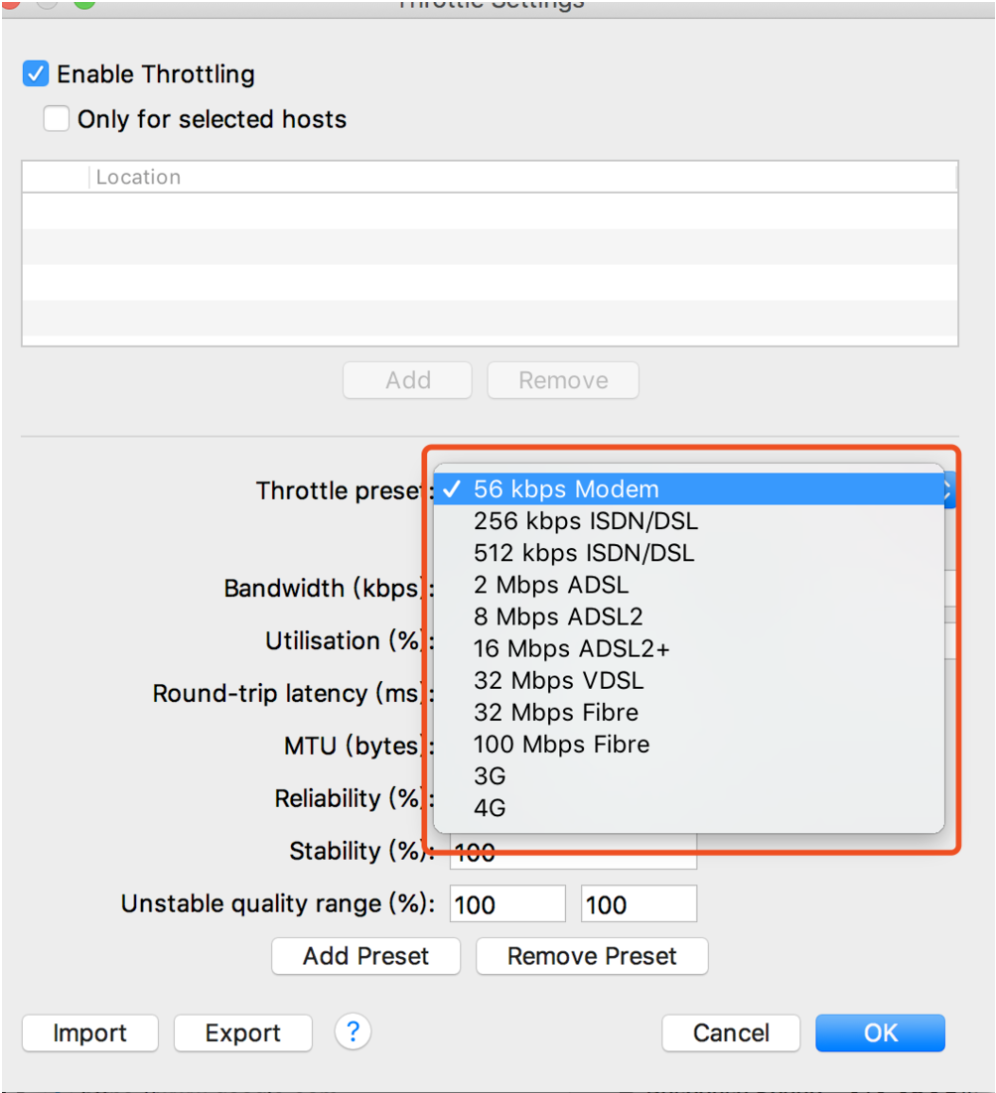Screen dimensions: 996x1093
Task: Select 8 Mbps ADSL2 from list
Action: (689, 617)
